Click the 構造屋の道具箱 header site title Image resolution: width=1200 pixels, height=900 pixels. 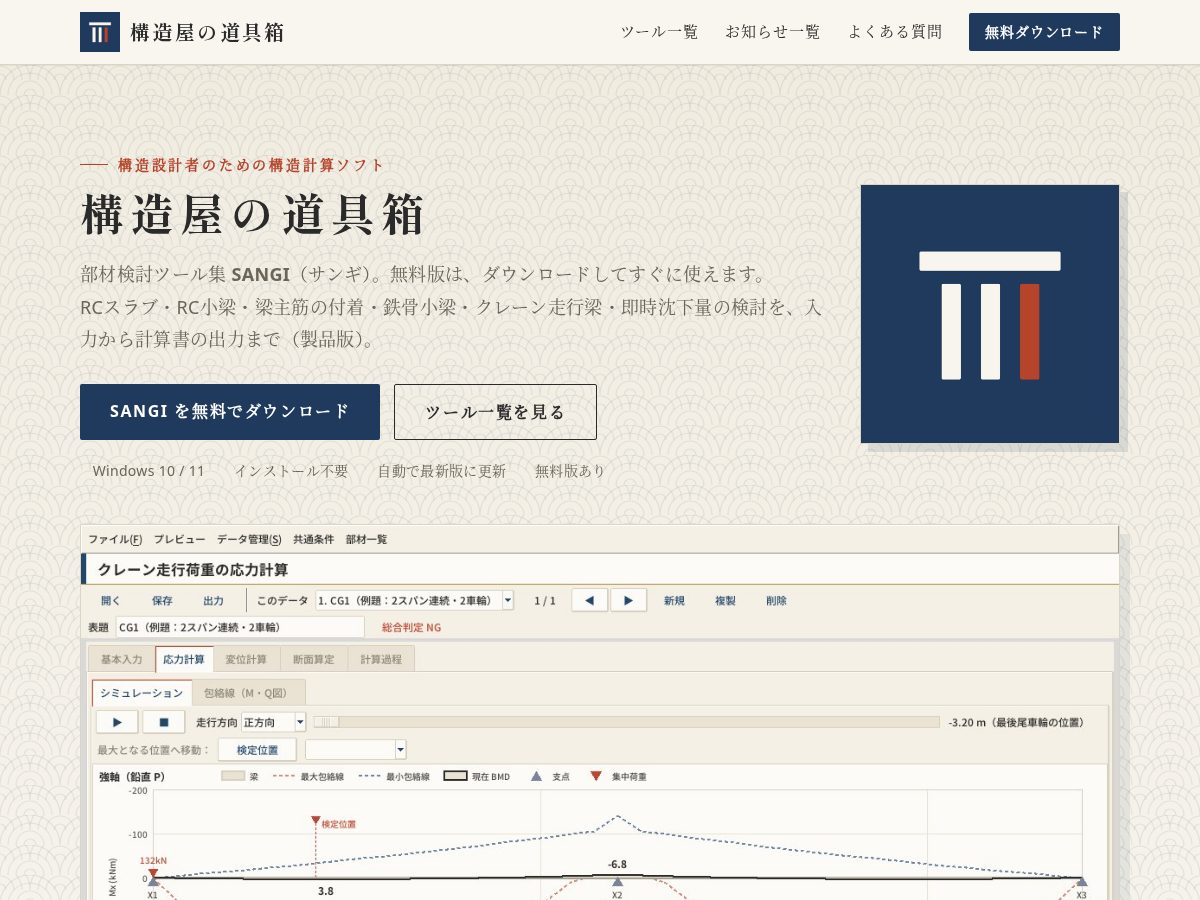tap(207, 32)
